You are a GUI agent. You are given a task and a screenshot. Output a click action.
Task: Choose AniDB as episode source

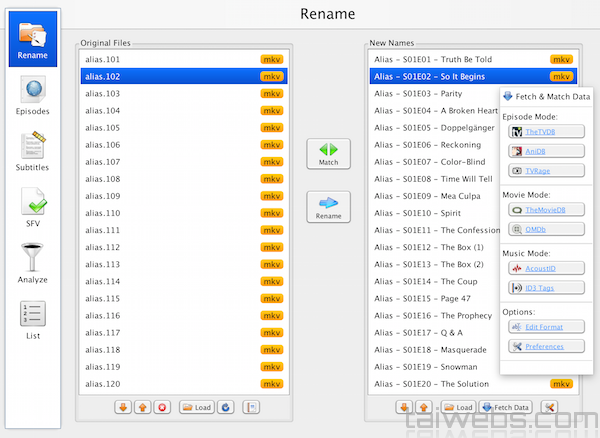[x=537, y=151]
